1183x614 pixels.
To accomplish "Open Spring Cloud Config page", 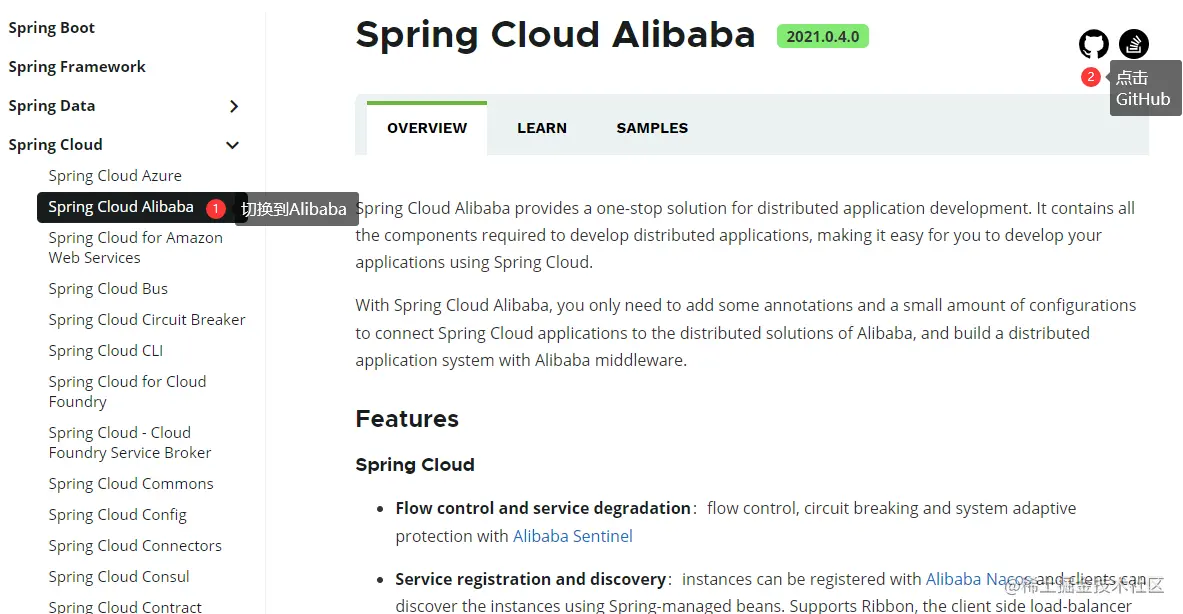I will pos(118,515).
